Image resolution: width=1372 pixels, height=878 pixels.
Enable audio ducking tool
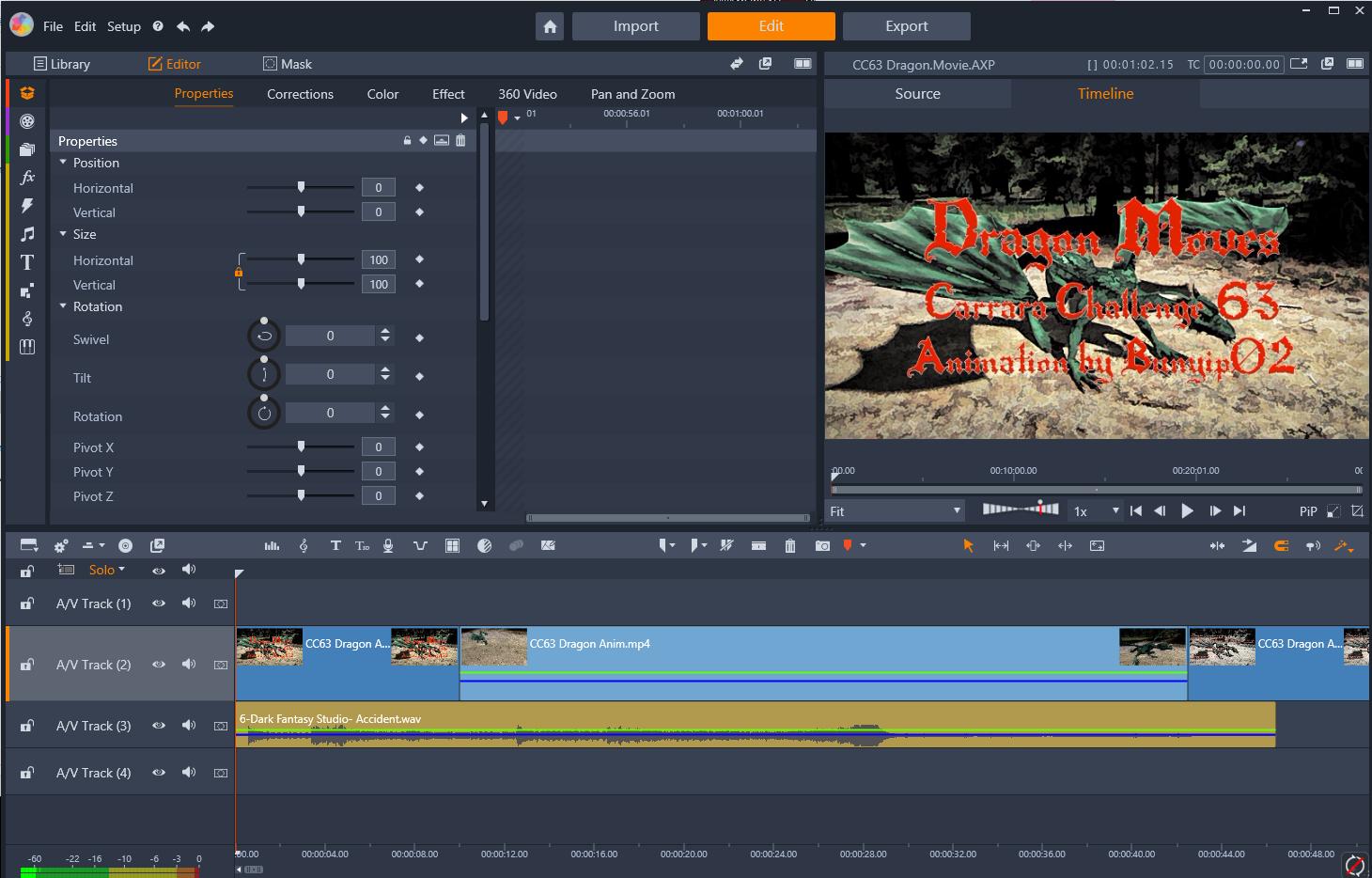coord(420,545)
